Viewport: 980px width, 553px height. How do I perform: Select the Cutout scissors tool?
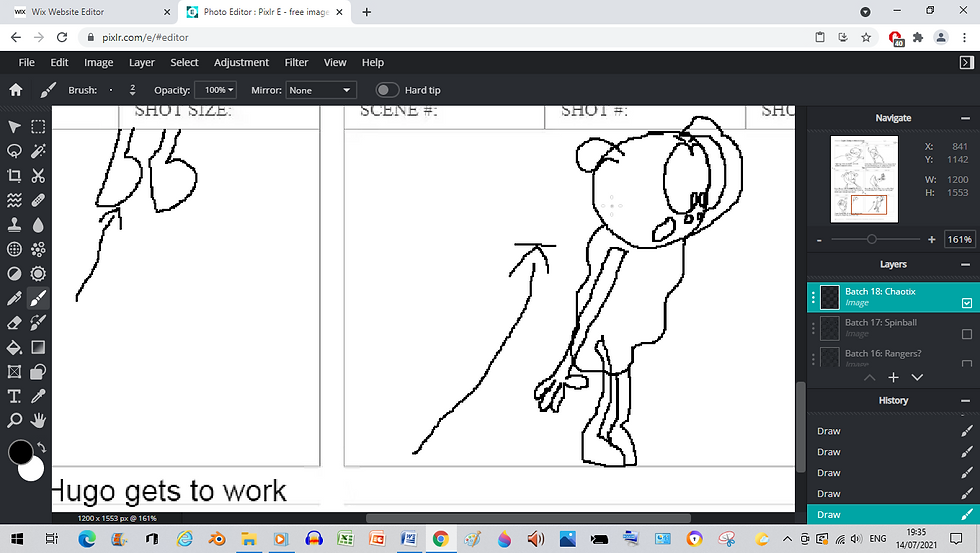(x=38, y=176)
